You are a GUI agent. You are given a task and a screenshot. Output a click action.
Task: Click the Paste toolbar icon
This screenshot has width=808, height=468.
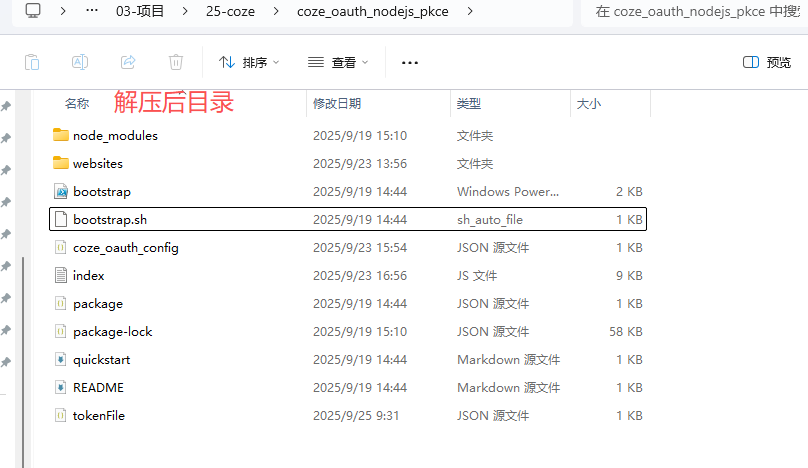(32, 62)
